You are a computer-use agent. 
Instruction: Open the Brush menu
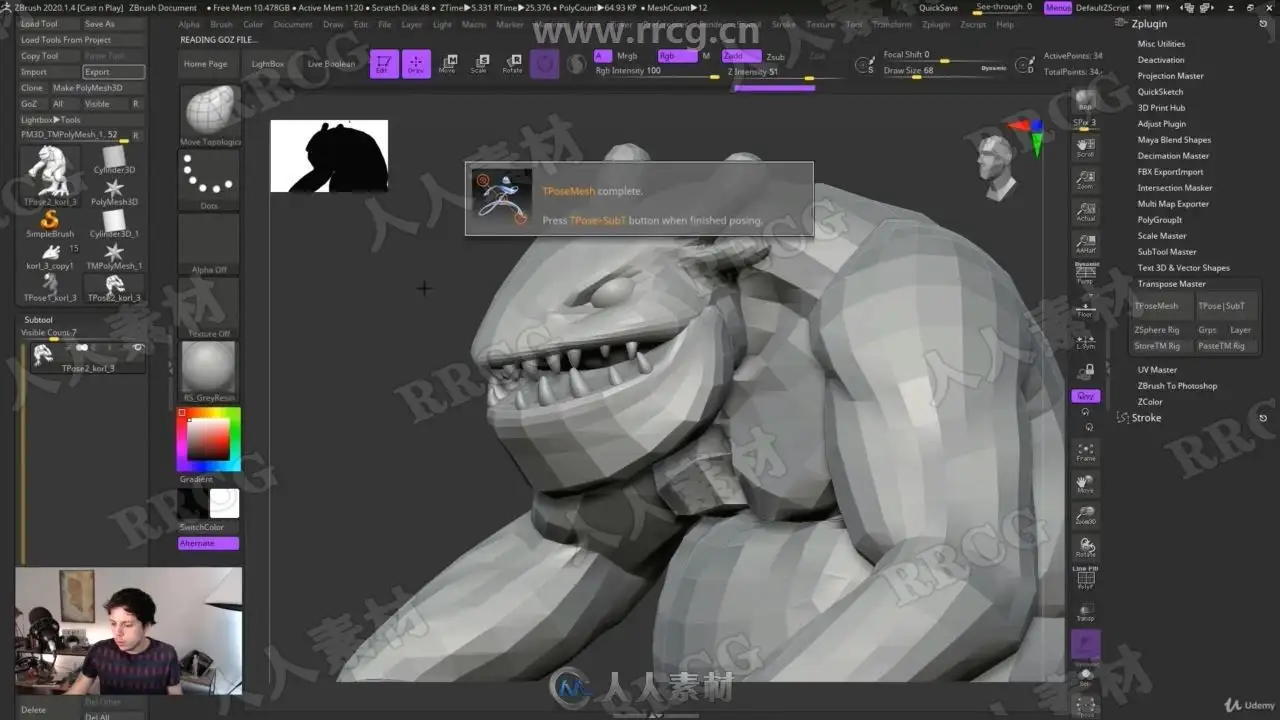(221, 24)
